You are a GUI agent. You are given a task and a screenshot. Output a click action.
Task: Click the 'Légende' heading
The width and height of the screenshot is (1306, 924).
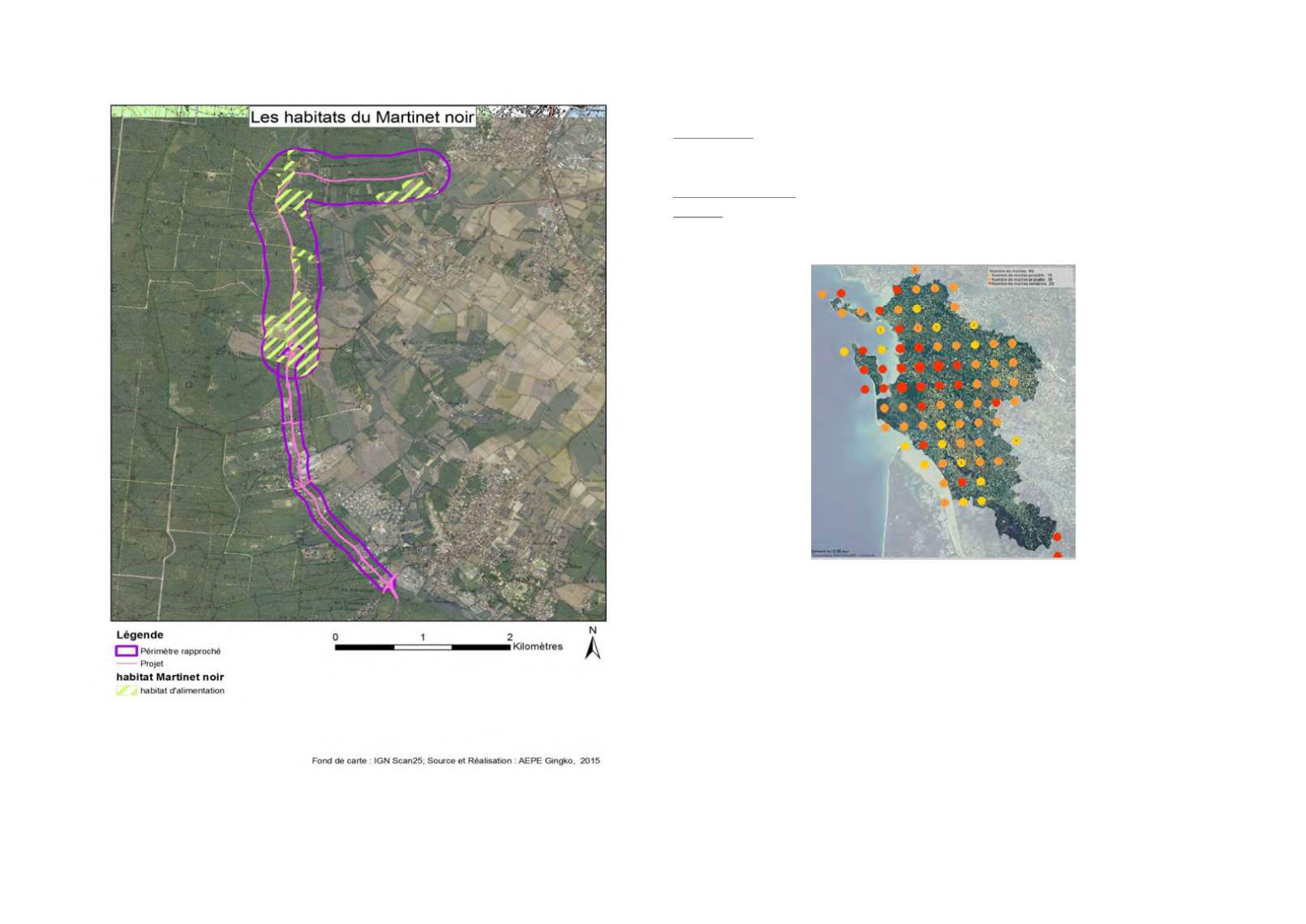(140, 635)
